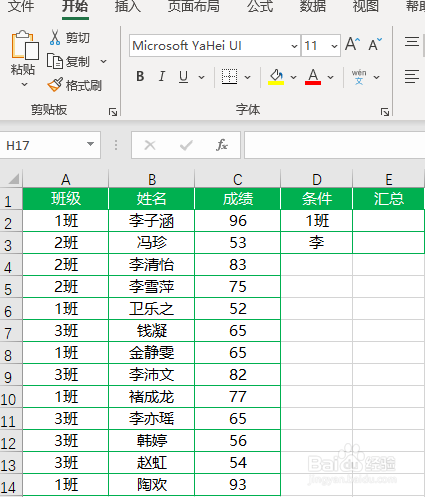Image resolution: width=425 pixels, height=497 pixels.
Task: Click the Paste clipboard icon
Action: pos(25,45)
